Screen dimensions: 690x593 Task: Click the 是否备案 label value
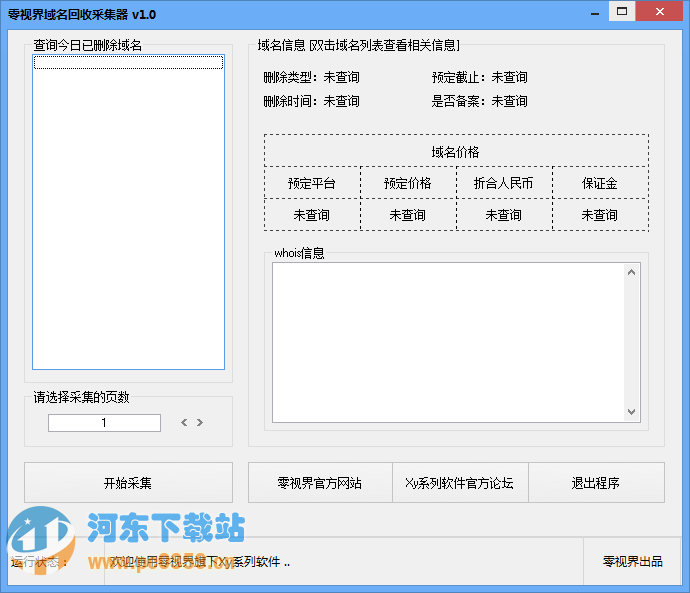coord(510,102)
